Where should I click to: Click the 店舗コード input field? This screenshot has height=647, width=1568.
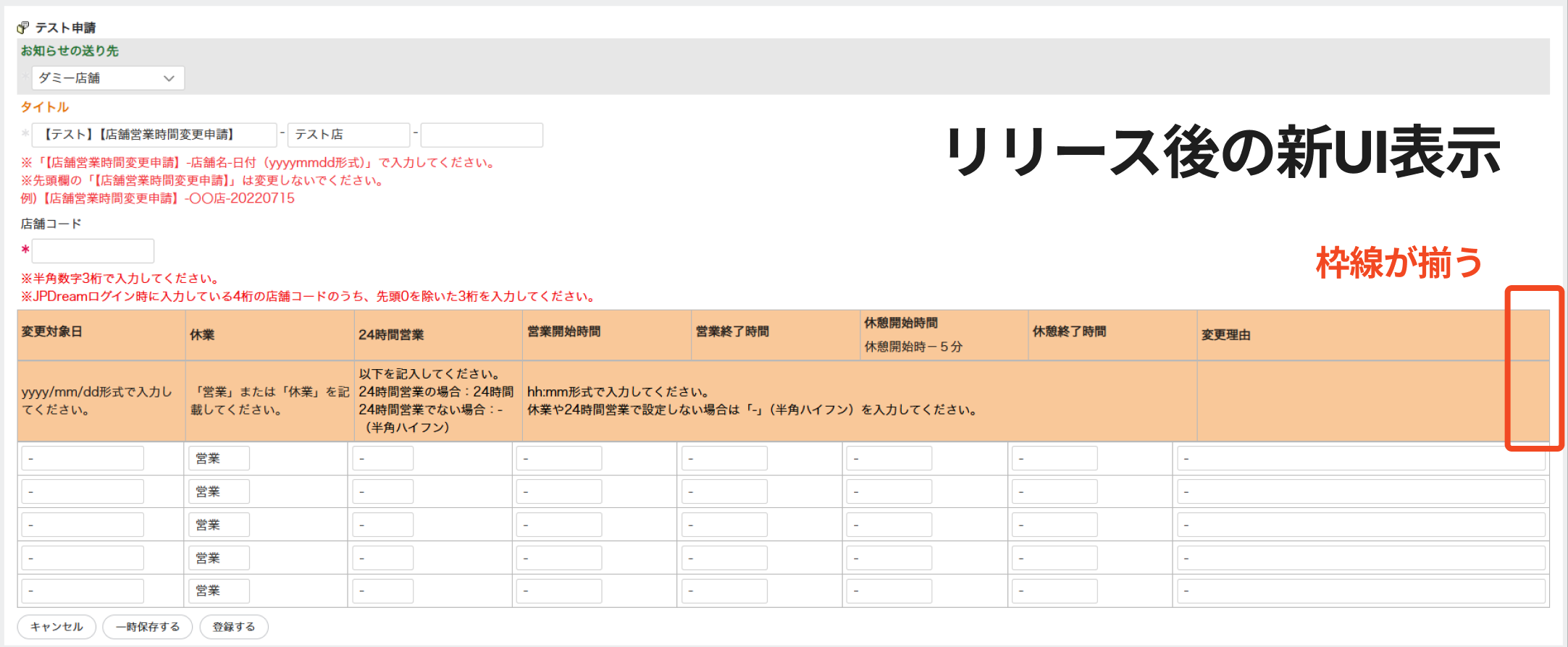(93, 250)
